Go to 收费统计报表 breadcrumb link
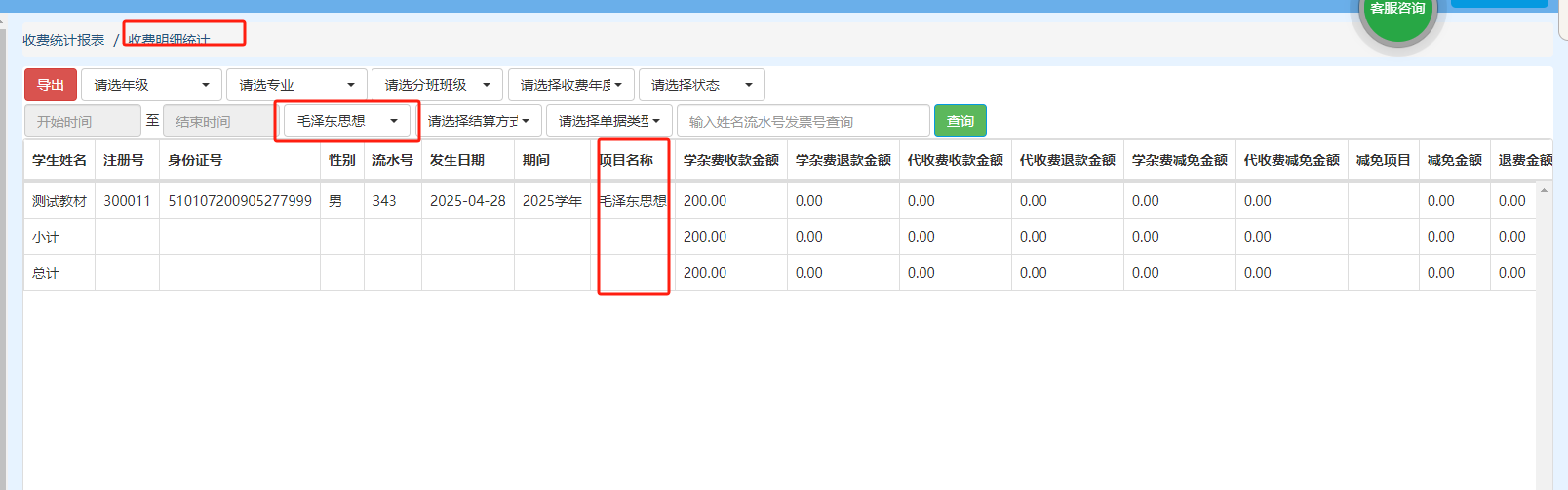Screen dimensions: 1568x490 tap(63, 40)
